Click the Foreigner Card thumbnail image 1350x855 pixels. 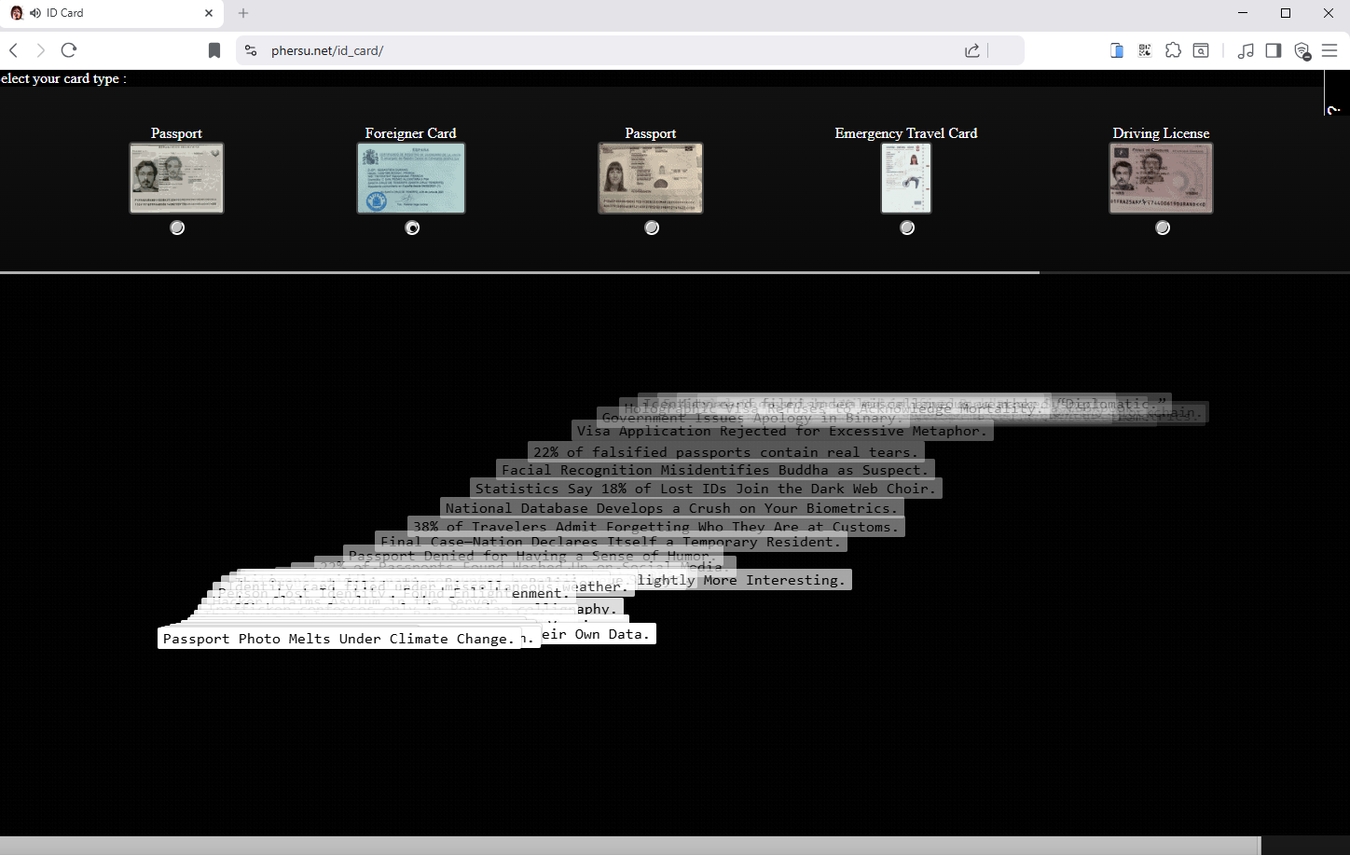411,177
